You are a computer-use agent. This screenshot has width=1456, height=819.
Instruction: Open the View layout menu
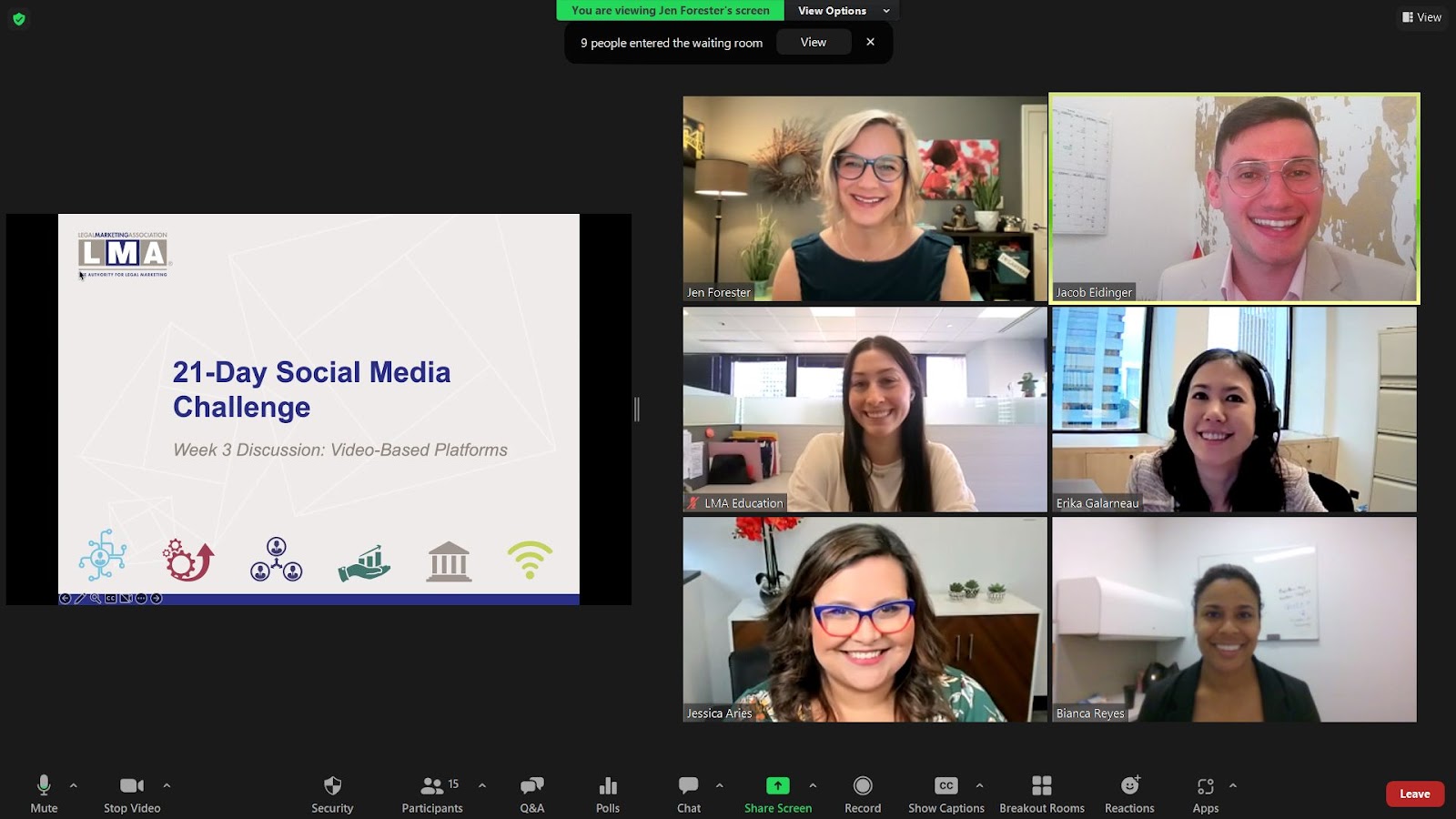1421,17
